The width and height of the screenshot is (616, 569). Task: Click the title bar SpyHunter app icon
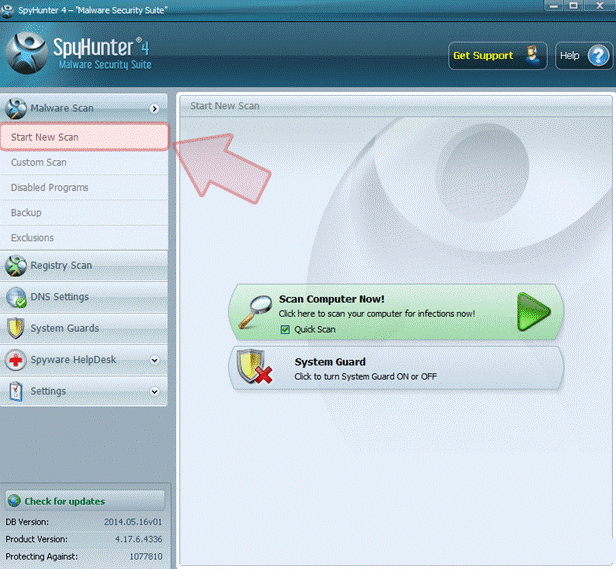coord(7,11)
